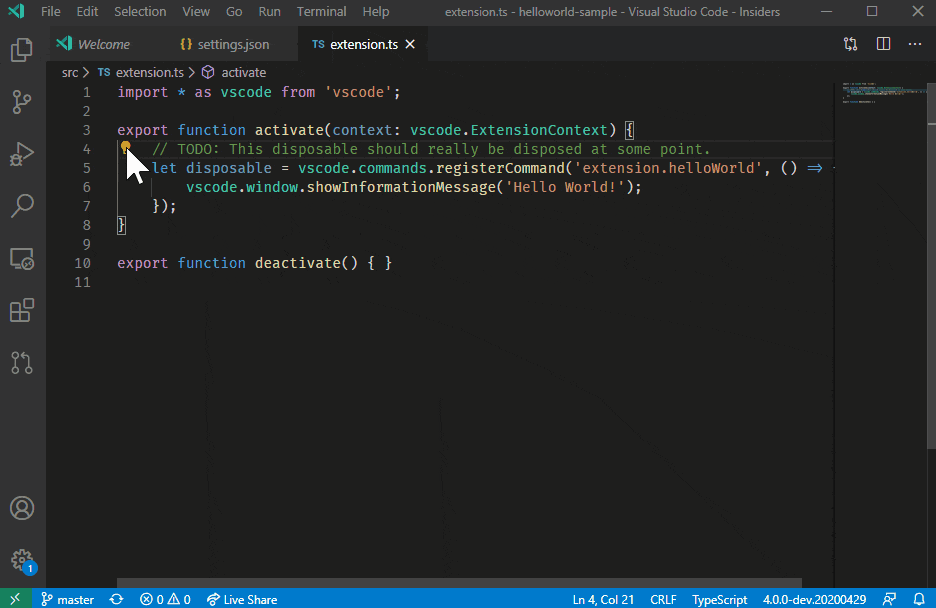Open the Manage gear menu
This screenshot has height=608, width=936.
(22, 561)
